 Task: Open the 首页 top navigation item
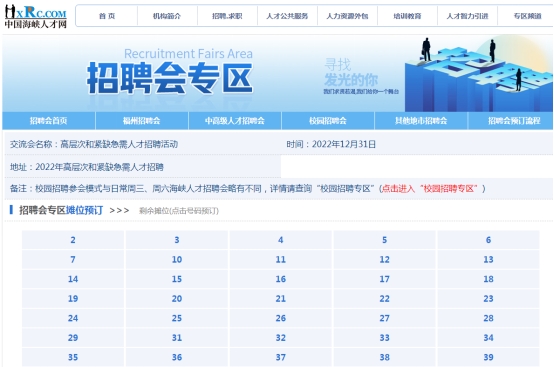(107, 16)
